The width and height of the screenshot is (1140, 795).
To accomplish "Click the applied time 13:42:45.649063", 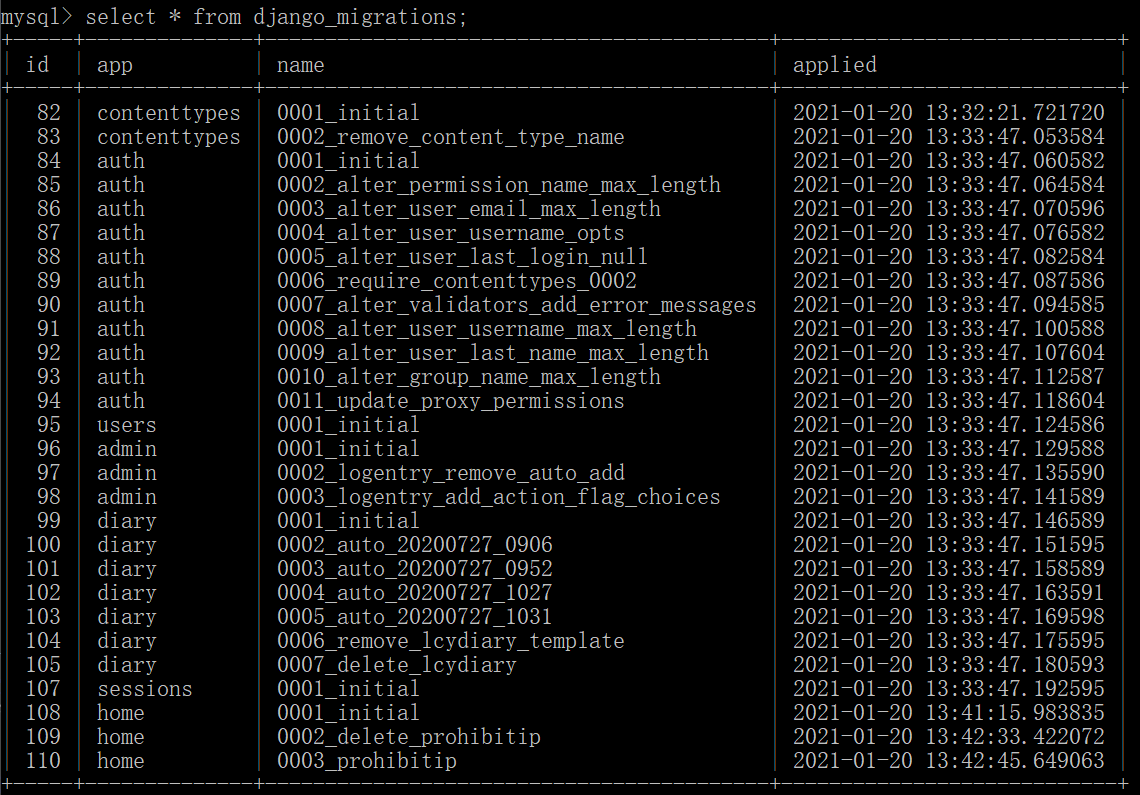I will tap(1014, 761).
